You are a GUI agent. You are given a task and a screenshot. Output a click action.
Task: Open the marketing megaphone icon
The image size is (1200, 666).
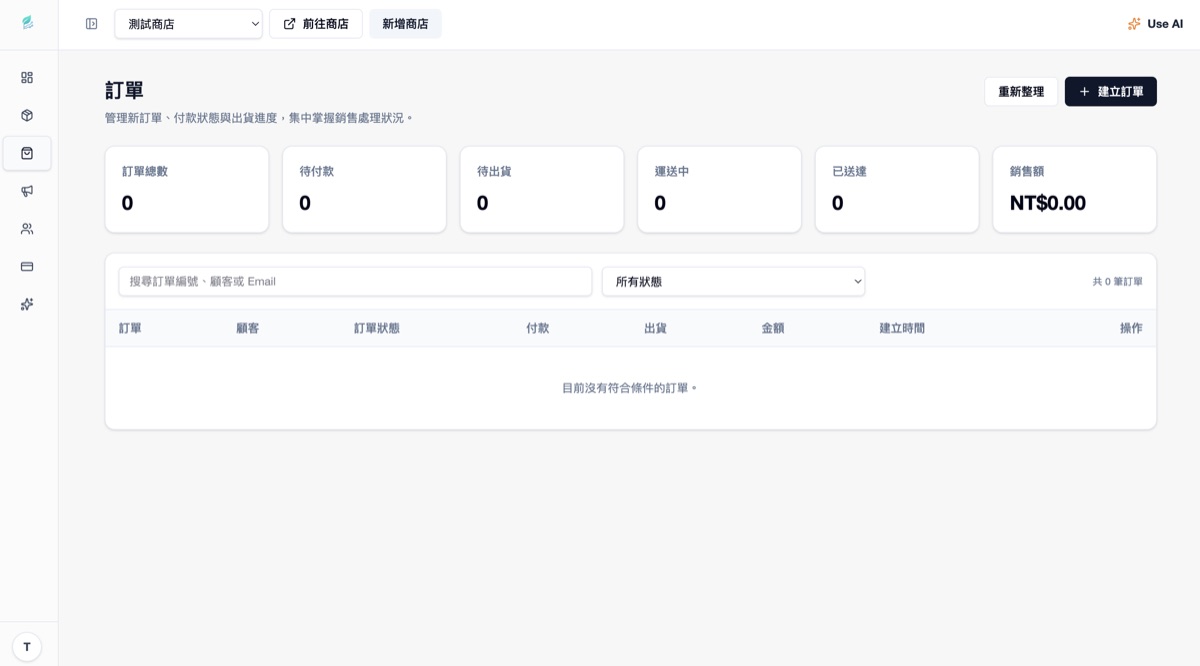pyautogui.click(x=27, y=191)
